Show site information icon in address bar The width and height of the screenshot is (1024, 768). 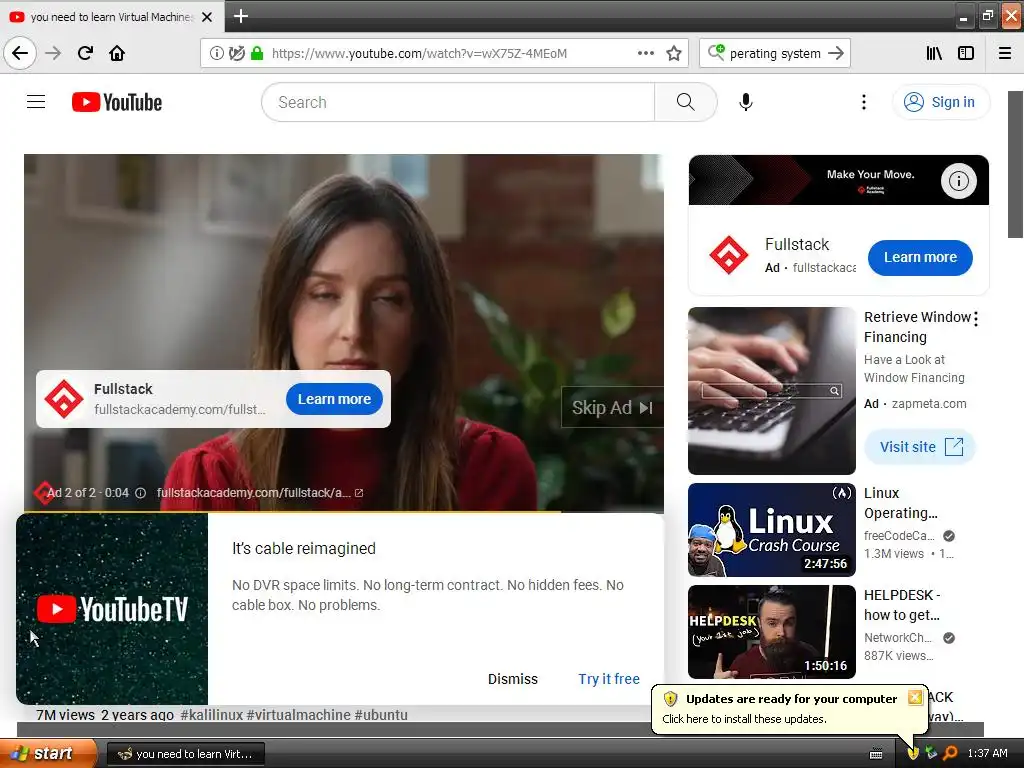(x=216, y=54)
